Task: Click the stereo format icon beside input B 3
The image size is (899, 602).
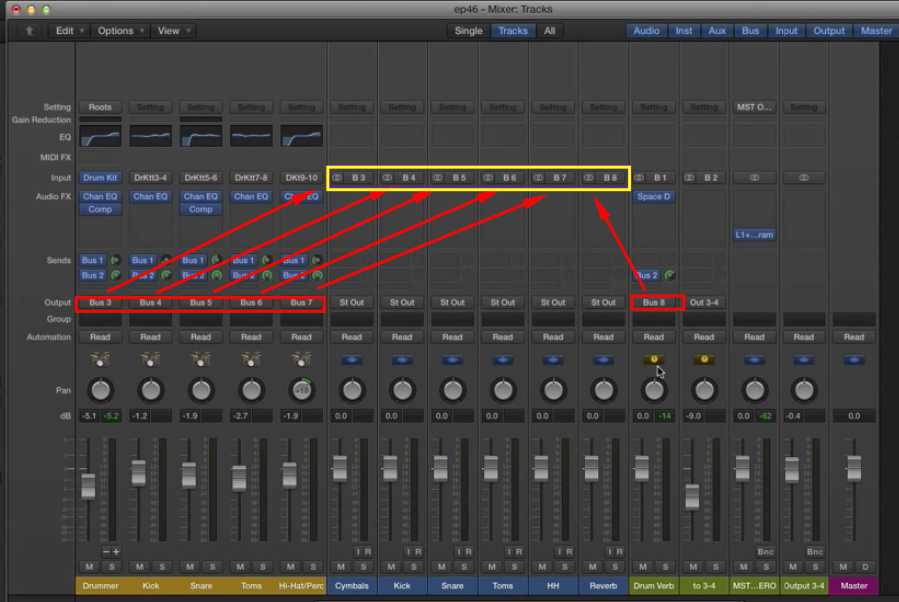Action: tap(337, 178)
